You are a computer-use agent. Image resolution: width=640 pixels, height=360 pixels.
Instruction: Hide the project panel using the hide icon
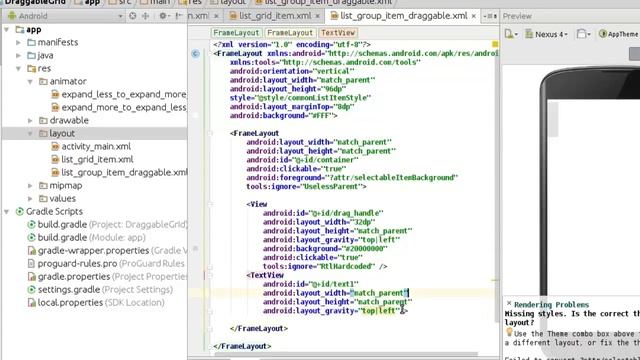pos(179,16)
